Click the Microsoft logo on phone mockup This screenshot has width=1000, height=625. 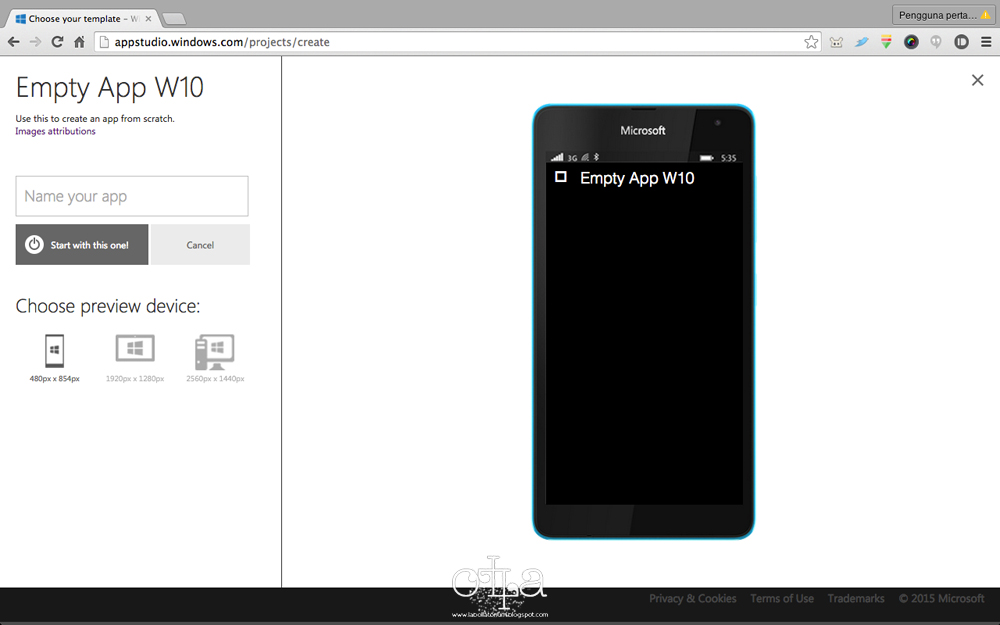click(643, 130)
